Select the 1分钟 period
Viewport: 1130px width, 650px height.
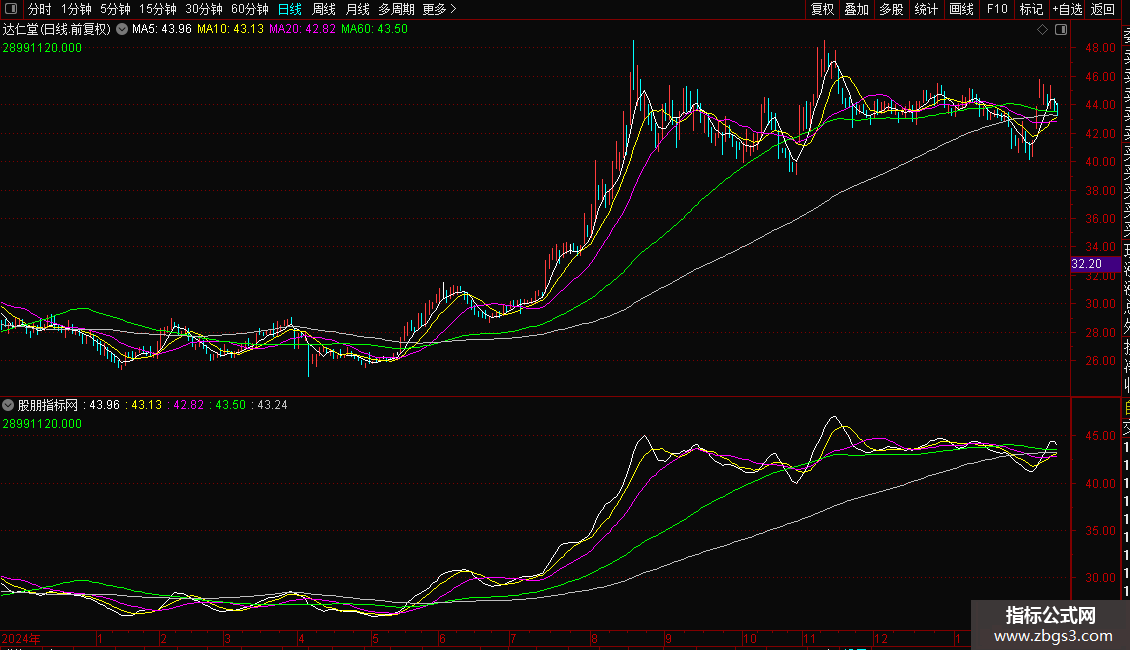click(76, 9)
